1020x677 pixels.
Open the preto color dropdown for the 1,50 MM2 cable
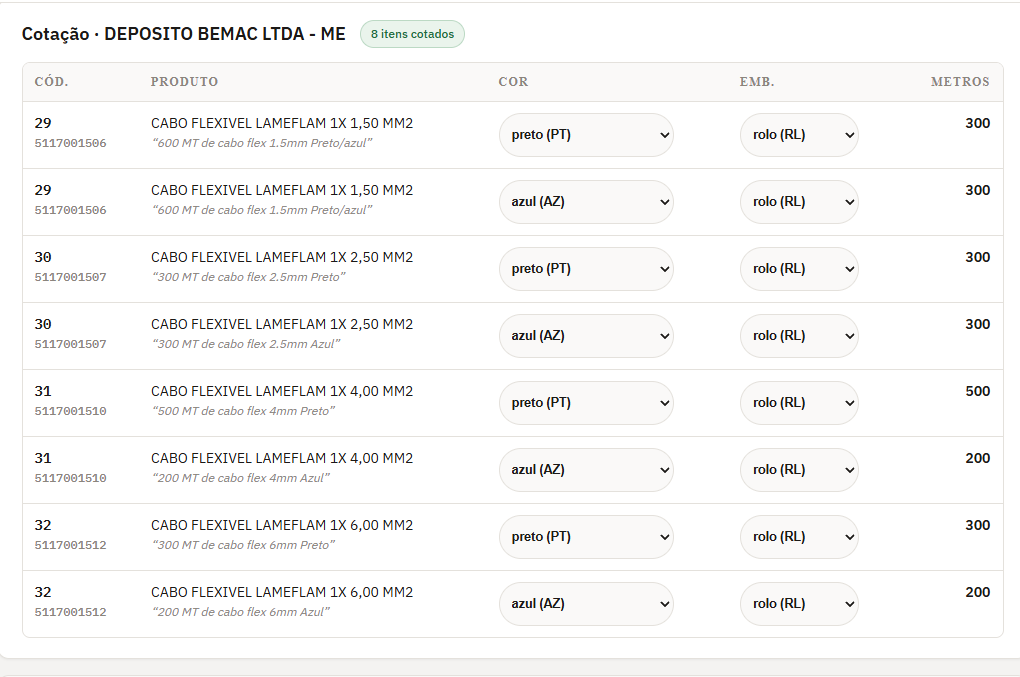coord(586,135)
